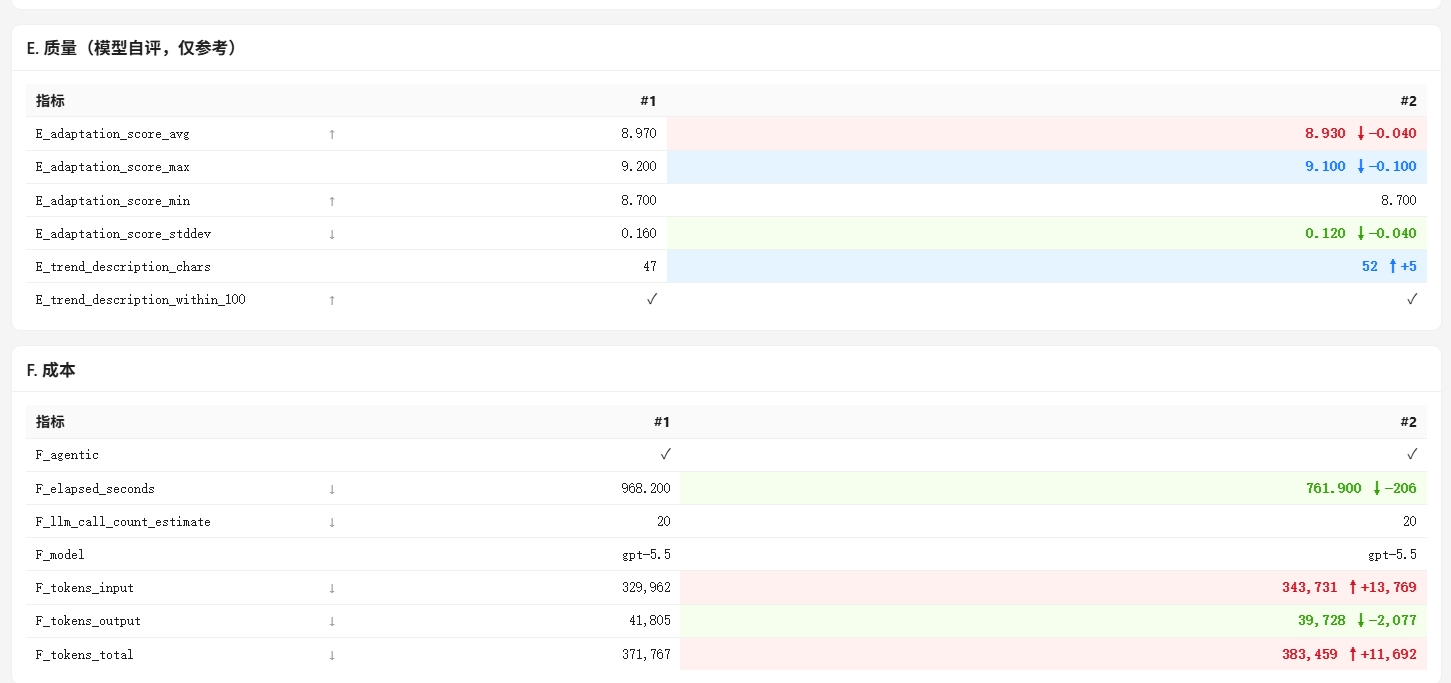Click the up arrow beside E_adaptation_score_min
The image size is (1451, 683).
[x=332, y=201]
